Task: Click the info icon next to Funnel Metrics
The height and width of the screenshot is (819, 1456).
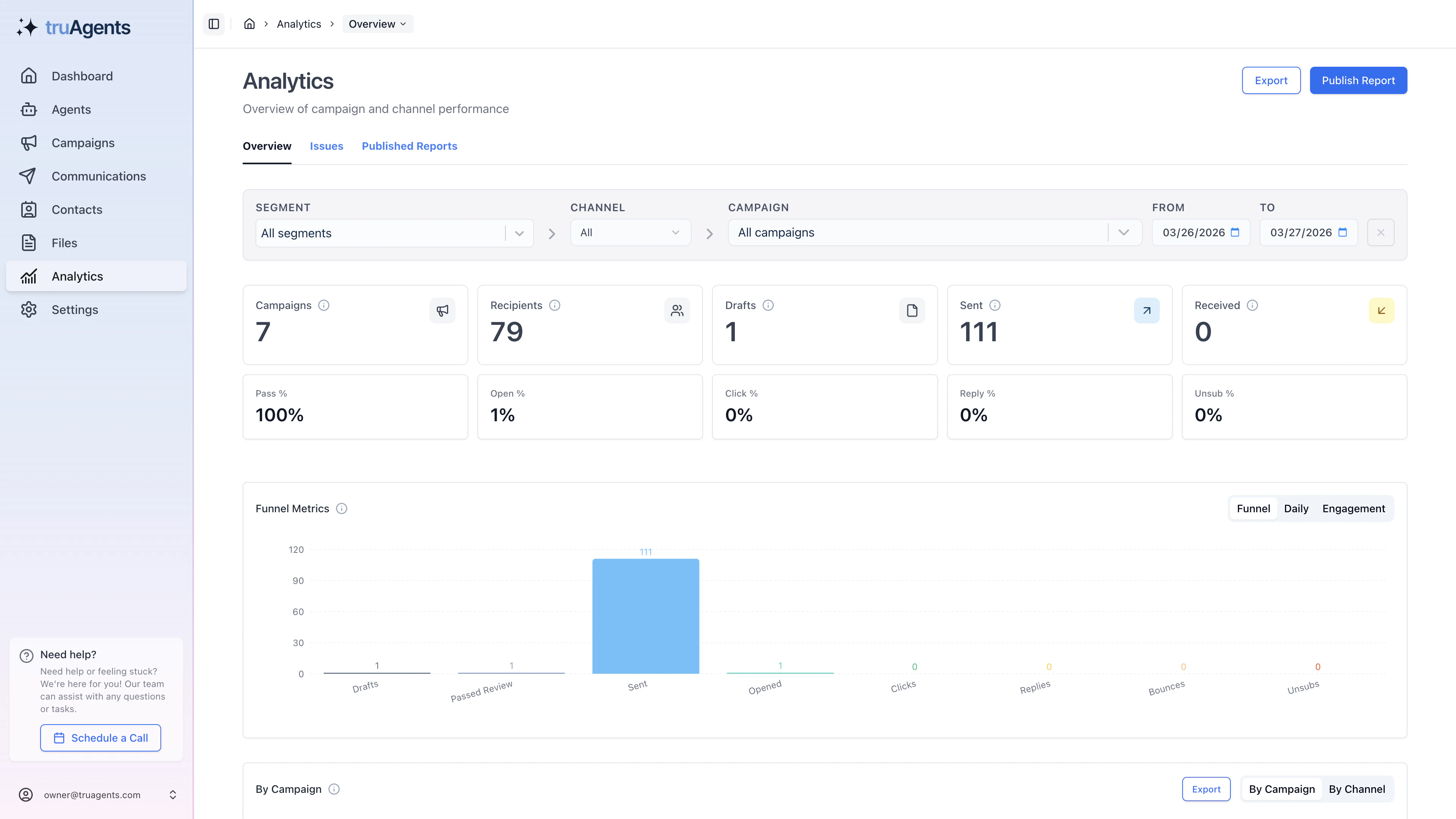Action: coord(341,508)
